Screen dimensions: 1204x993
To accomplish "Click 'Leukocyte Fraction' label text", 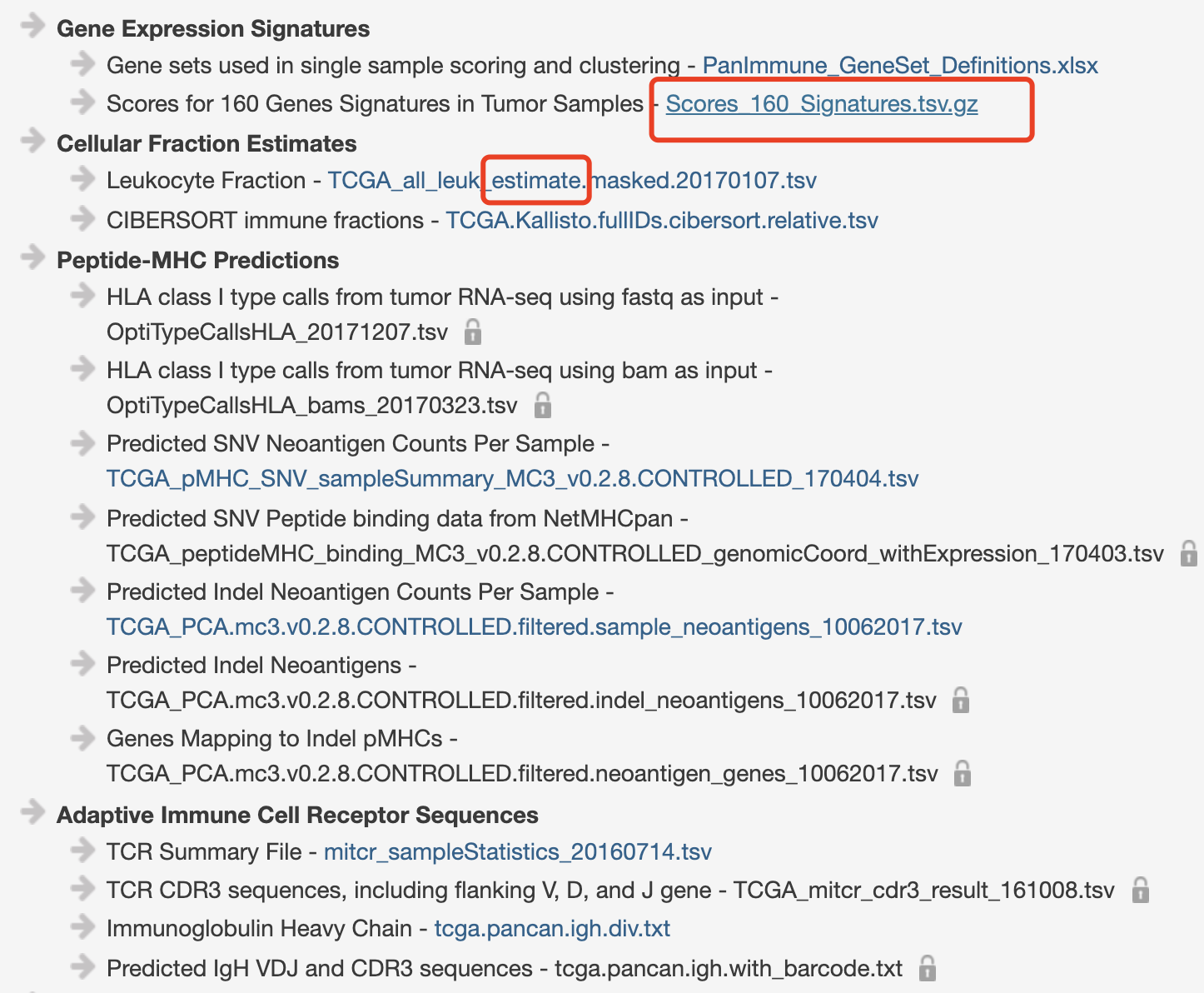I will pos(206,181).
